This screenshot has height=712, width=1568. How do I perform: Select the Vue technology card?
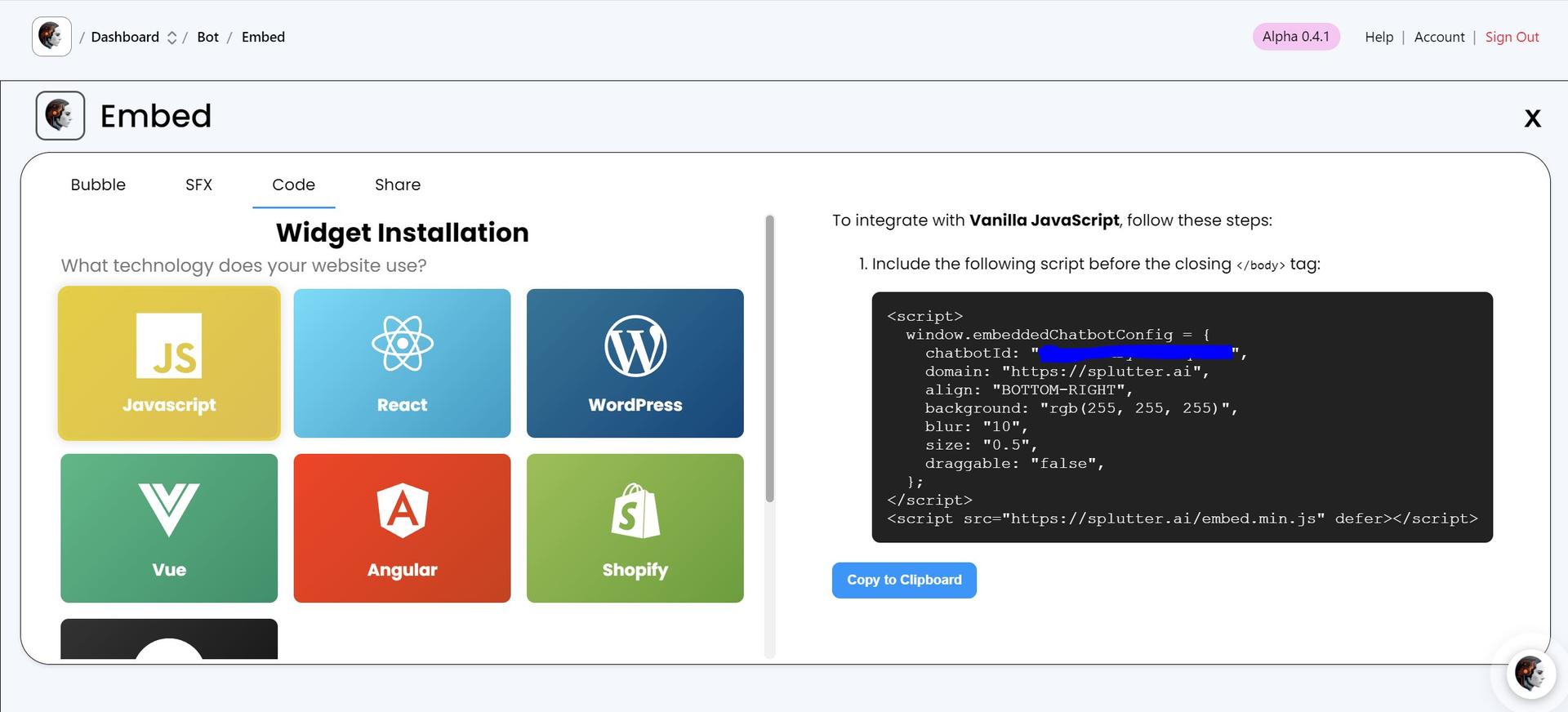169,528
